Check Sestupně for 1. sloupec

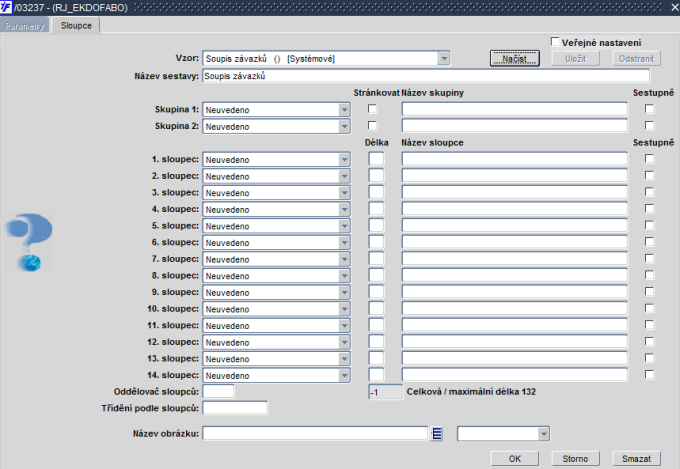(649, 159)
